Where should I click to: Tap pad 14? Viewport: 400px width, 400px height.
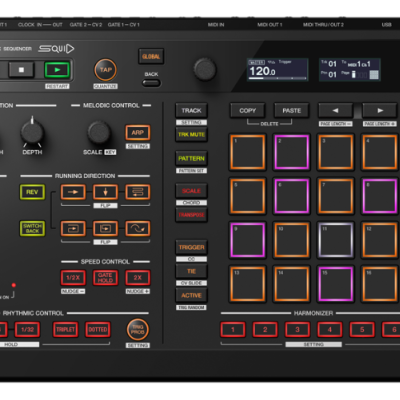click(x=292, y=284)
